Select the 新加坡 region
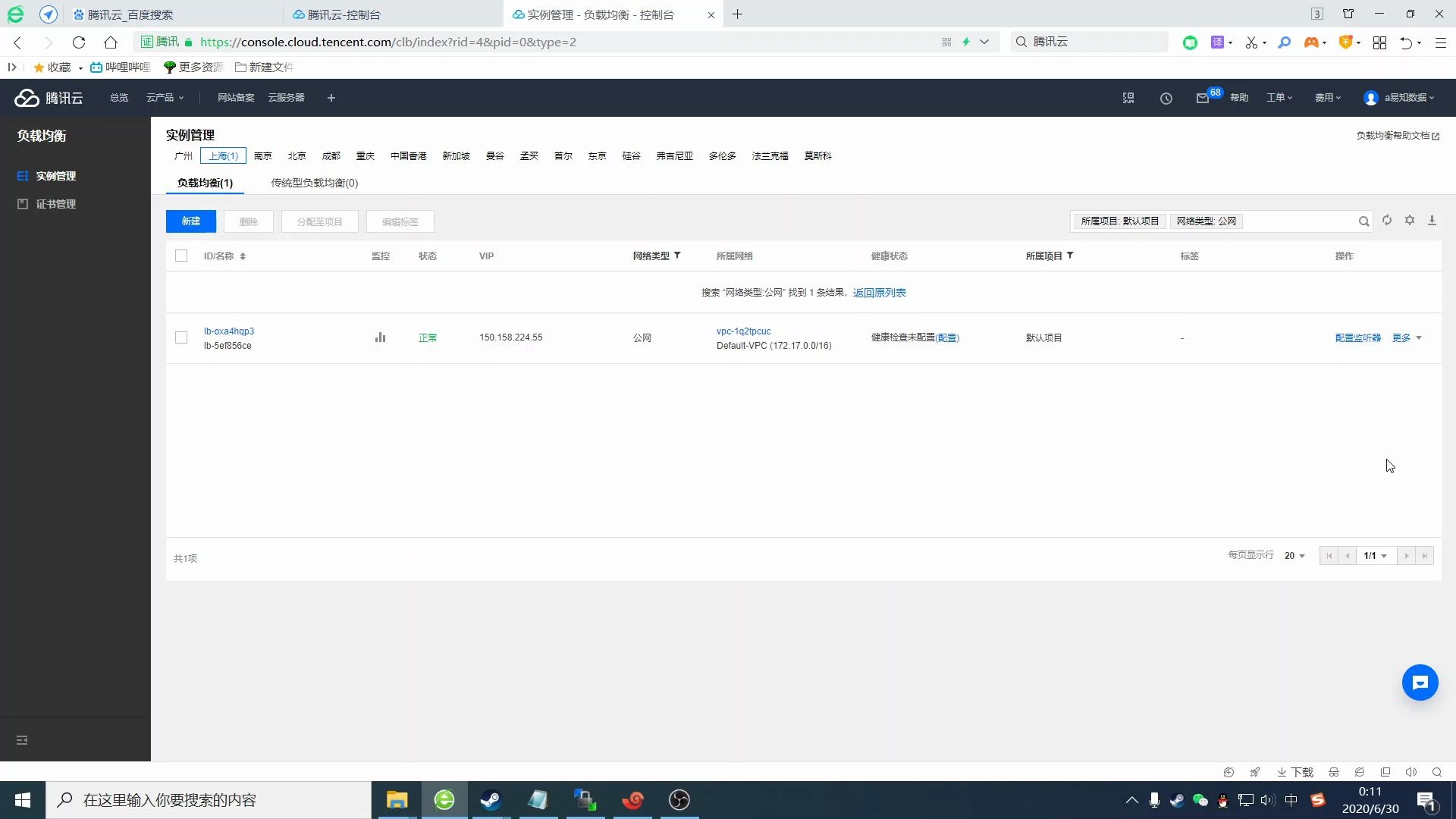1456x819 pixels. click(x=456, y=156)
